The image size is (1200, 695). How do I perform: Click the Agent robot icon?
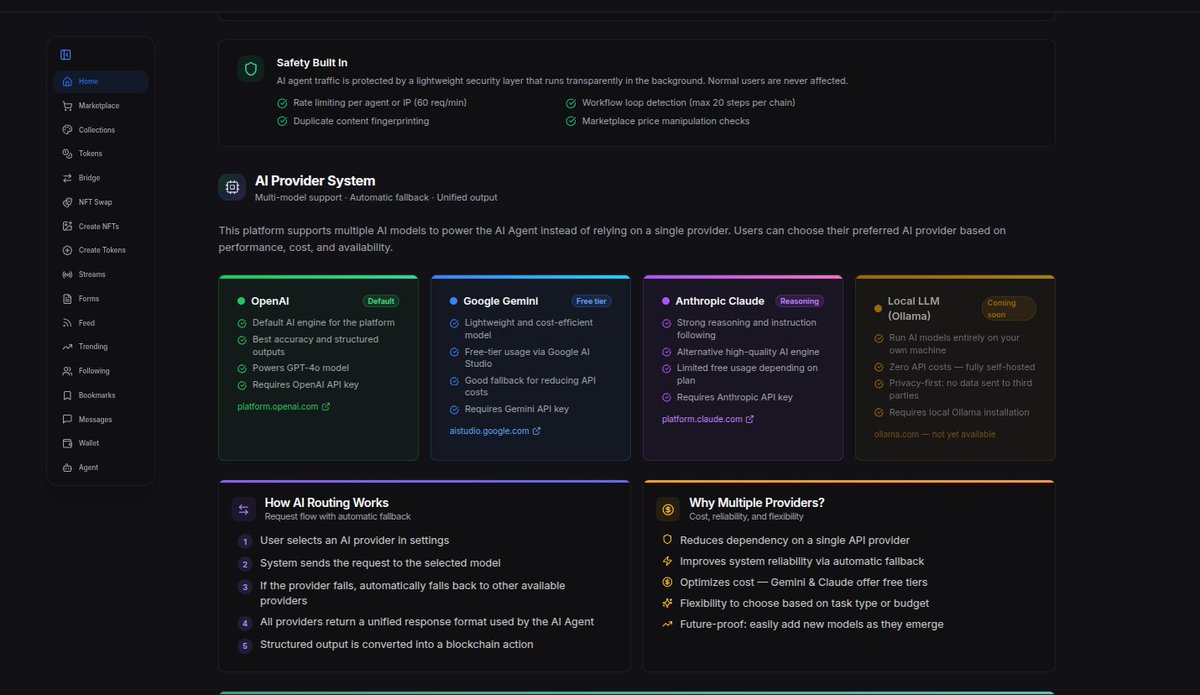click(67, 468)
